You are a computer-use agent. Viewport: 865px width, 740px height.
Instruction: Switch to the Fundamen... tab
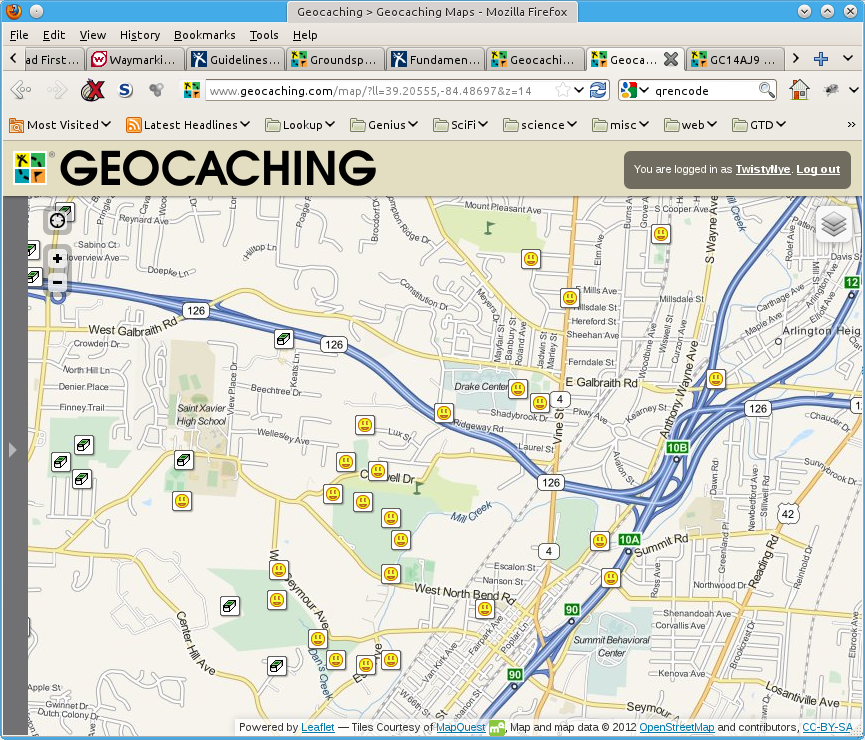[x=436, y=59]
